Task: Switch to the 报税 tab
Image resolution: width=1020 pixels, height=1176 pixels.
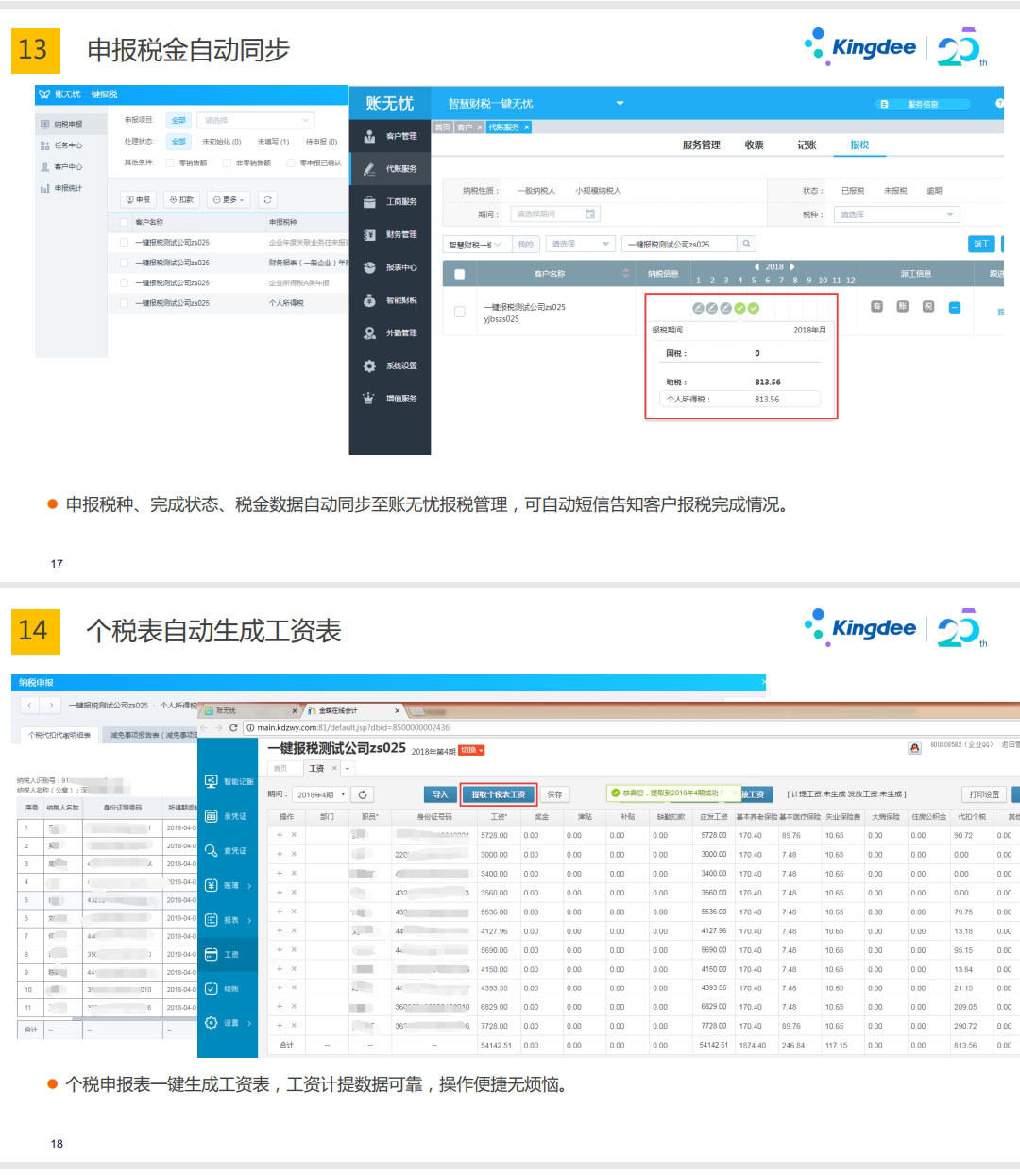Action: point(859,145)
